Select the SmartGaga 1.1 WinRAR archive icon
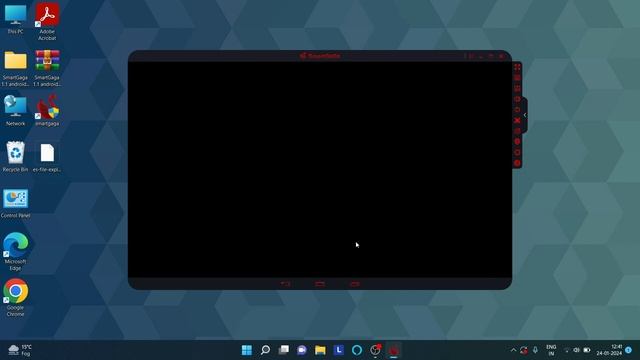Image resolution: width=640 pixels, height=360 pixels. 47,68
